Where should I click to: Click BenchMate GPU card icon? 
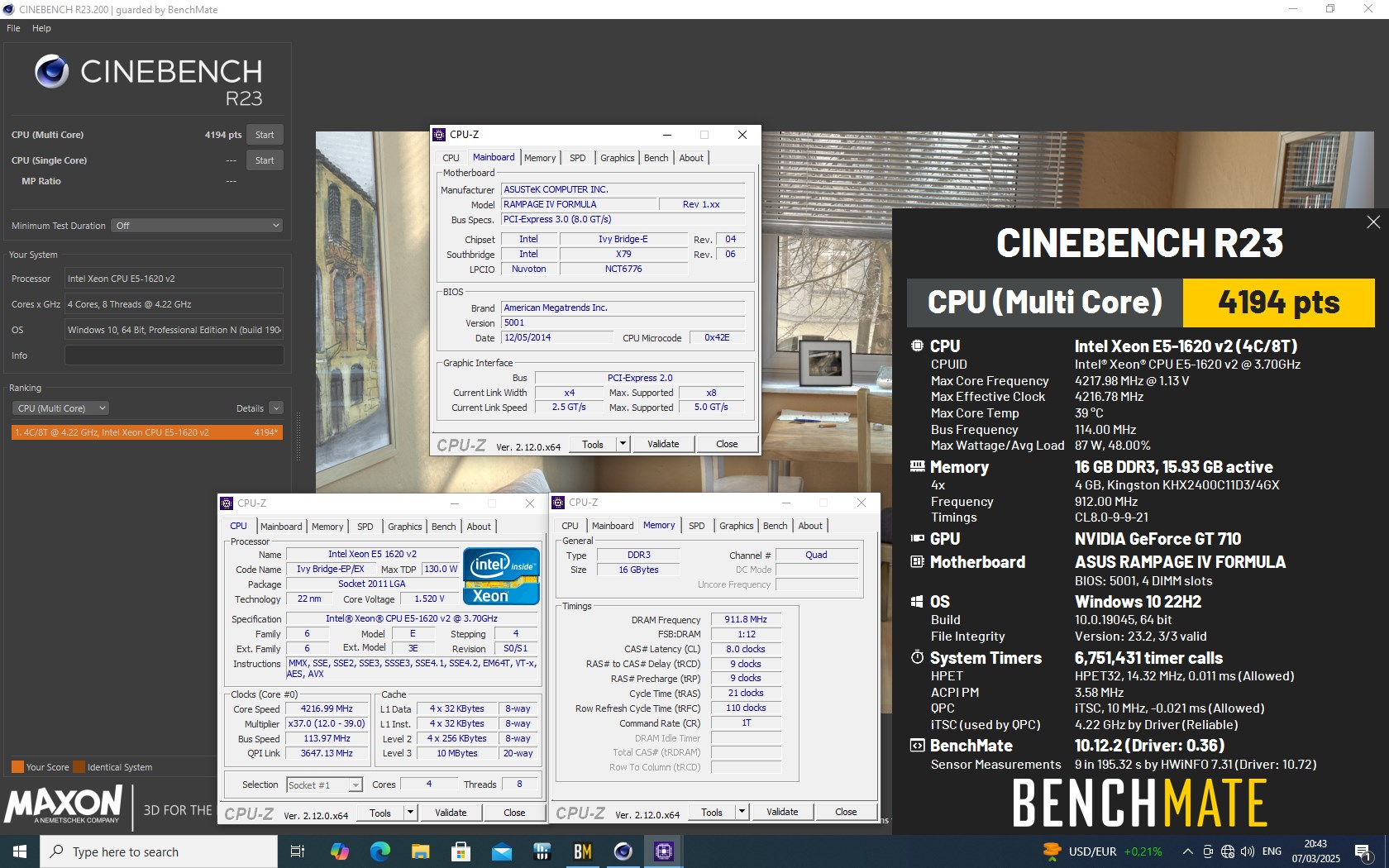[917, 538]
